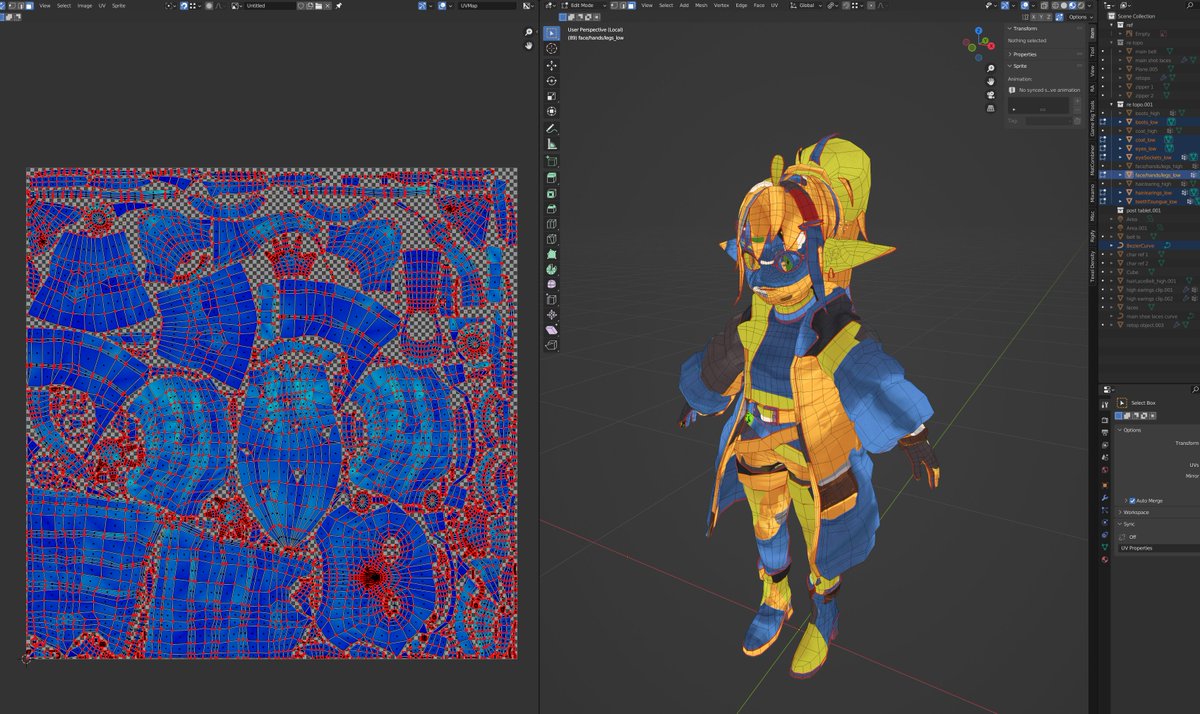Select the Smooth vertices tool
Viewport: 1200px width, 714px height.
point(551,285)
